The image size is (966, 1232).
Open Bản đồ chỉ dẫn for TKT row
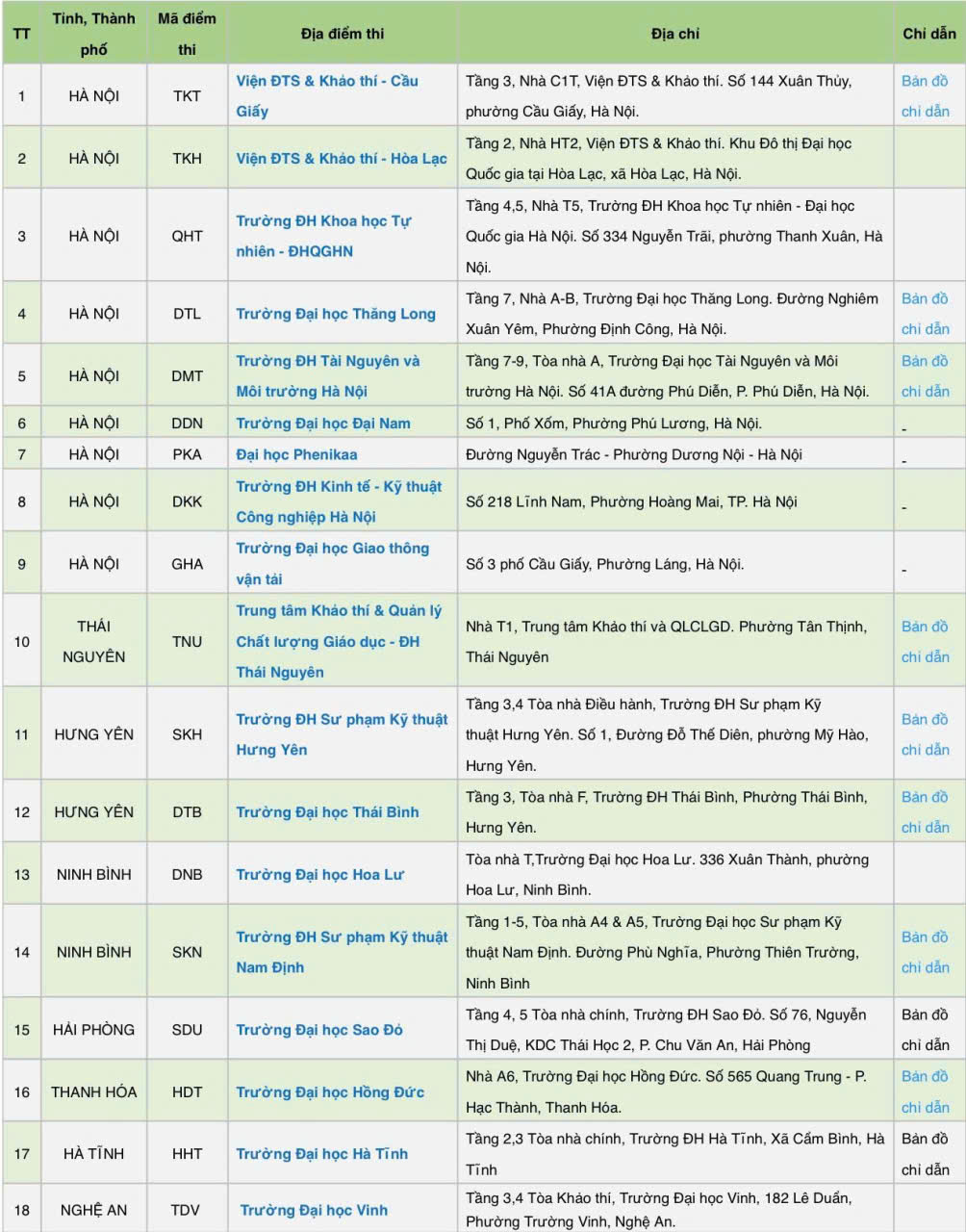926,95
